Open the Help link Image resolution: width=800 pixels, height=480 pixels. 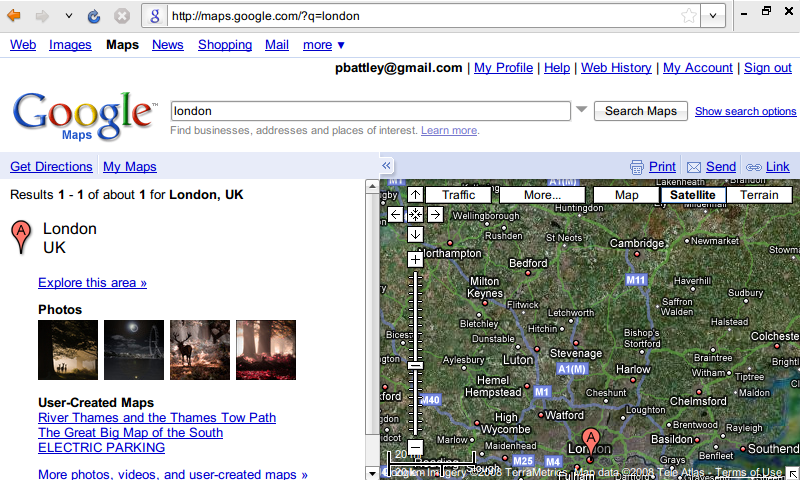click(x=557, y=68)
